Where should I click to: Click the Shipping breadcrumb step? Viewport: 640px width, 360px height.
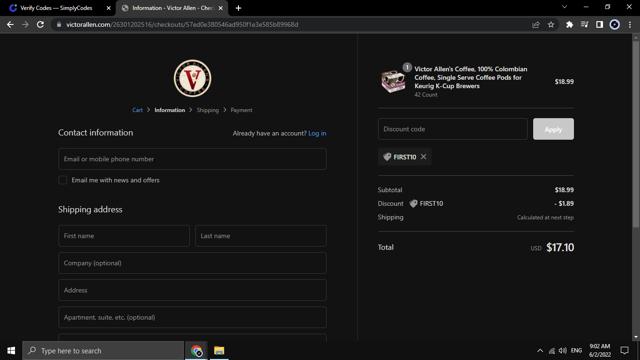coord(208,110)
